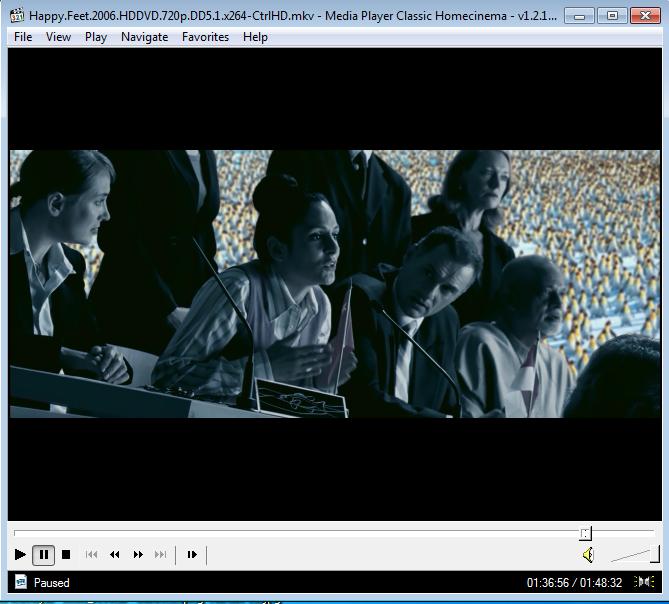The width and height of the screenshot is (669, 604).
Task: Open the View menu
Action: [x=58, y=37]
